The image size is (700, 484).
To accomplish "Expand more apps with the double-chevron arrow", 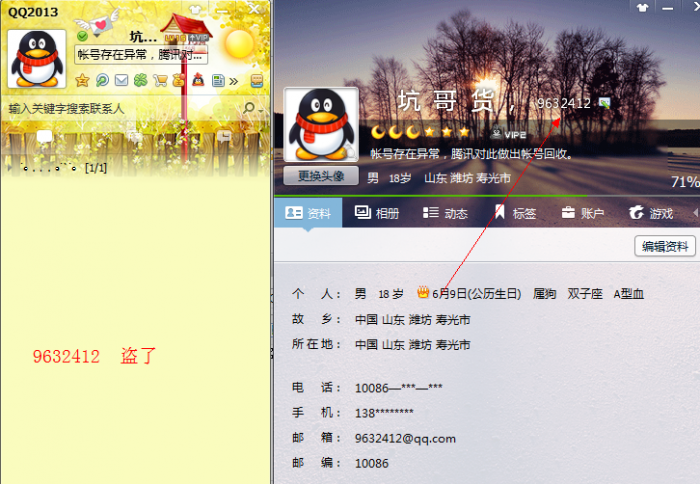I will 233,81.
